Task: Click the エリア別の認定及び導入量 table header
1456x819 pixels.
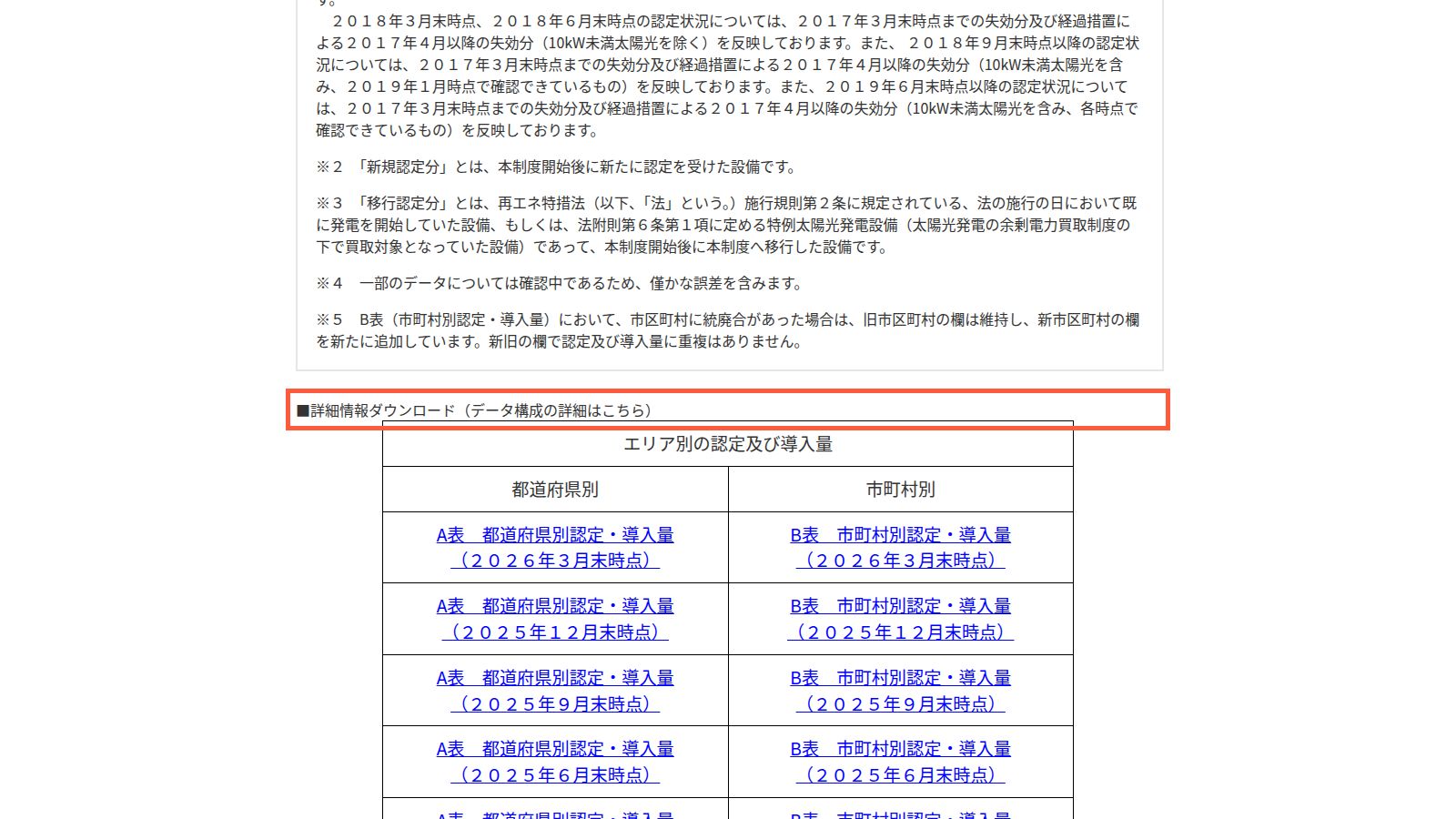Action: [728, 444]
